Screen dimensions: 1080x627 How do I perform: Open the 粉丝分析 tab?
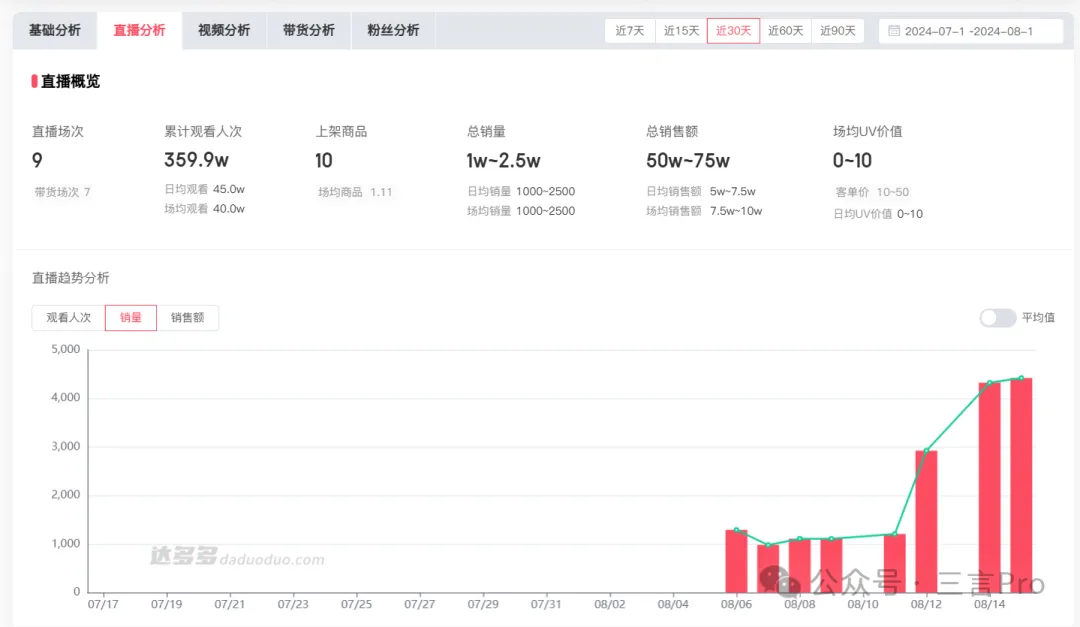393,30
